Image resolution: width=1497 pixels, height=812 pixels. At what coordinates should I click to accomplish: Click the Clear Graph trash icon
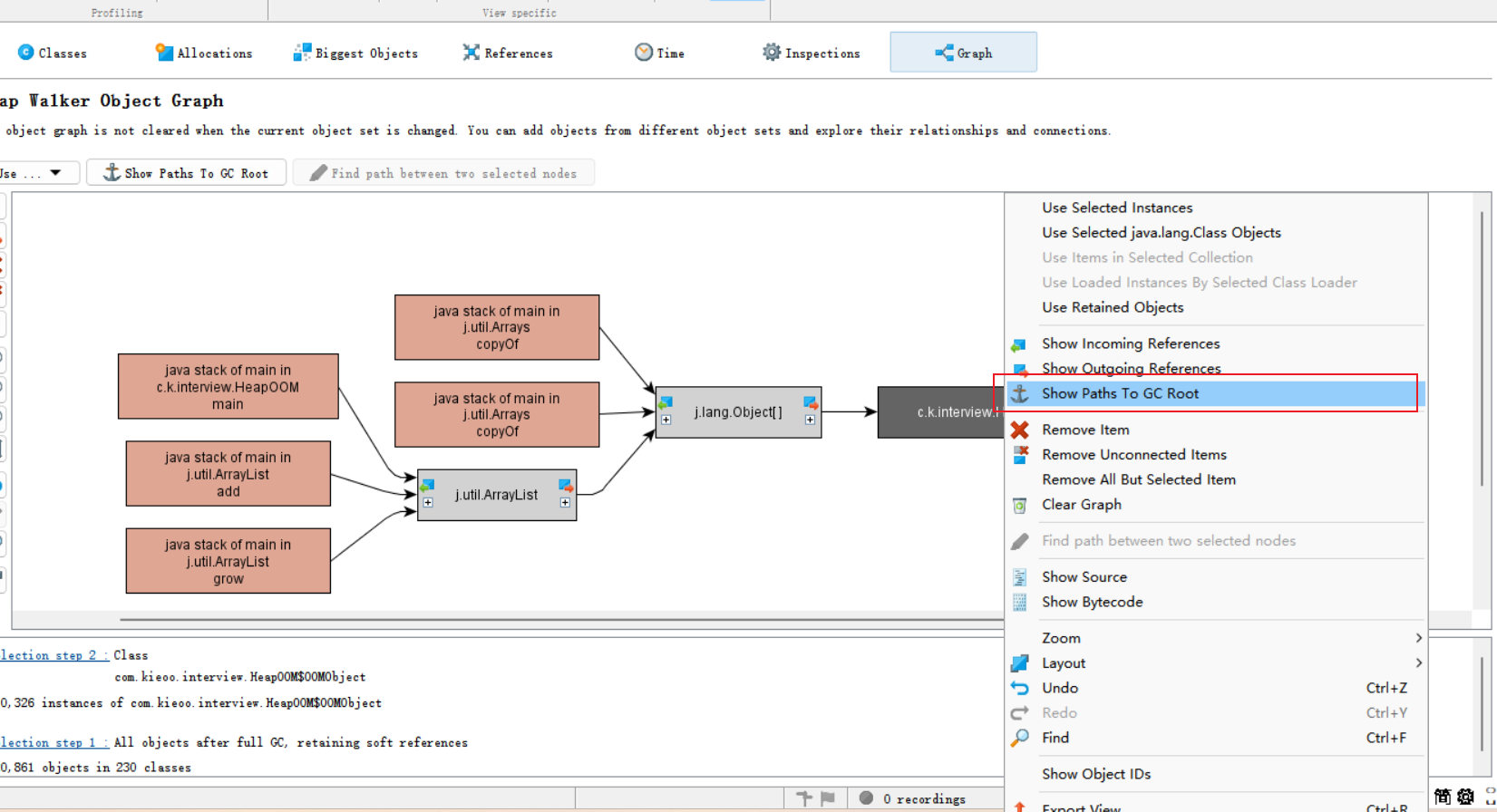point(1020,505)
